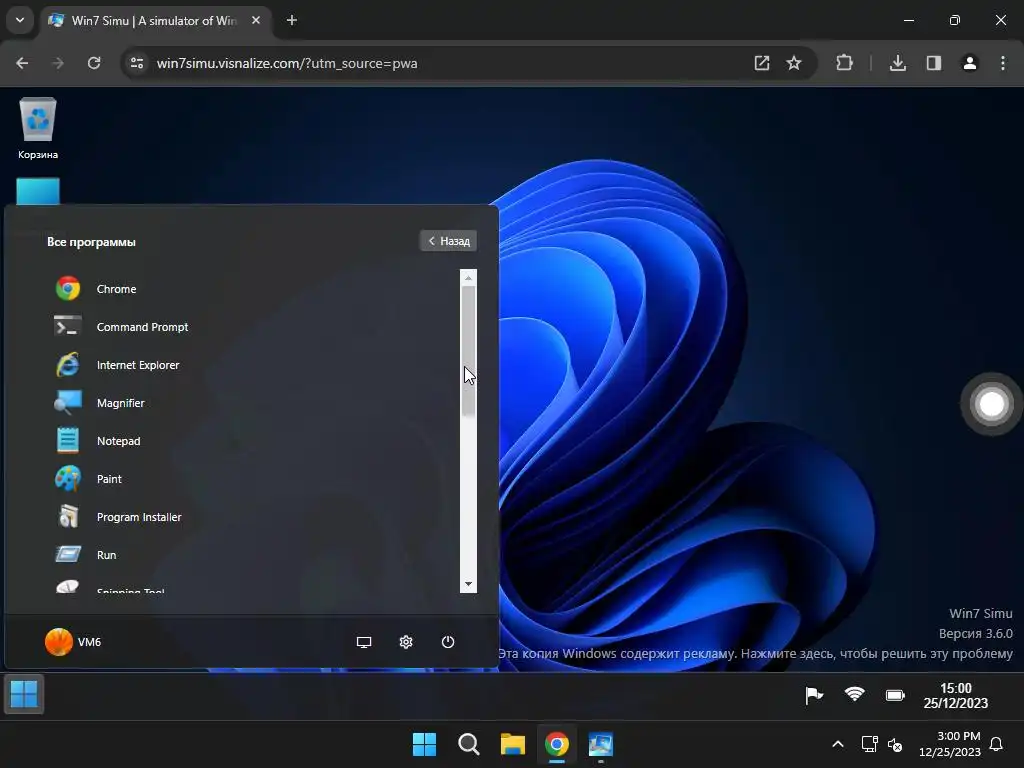
Task: Reload the browser page
Action: [94, 63]
